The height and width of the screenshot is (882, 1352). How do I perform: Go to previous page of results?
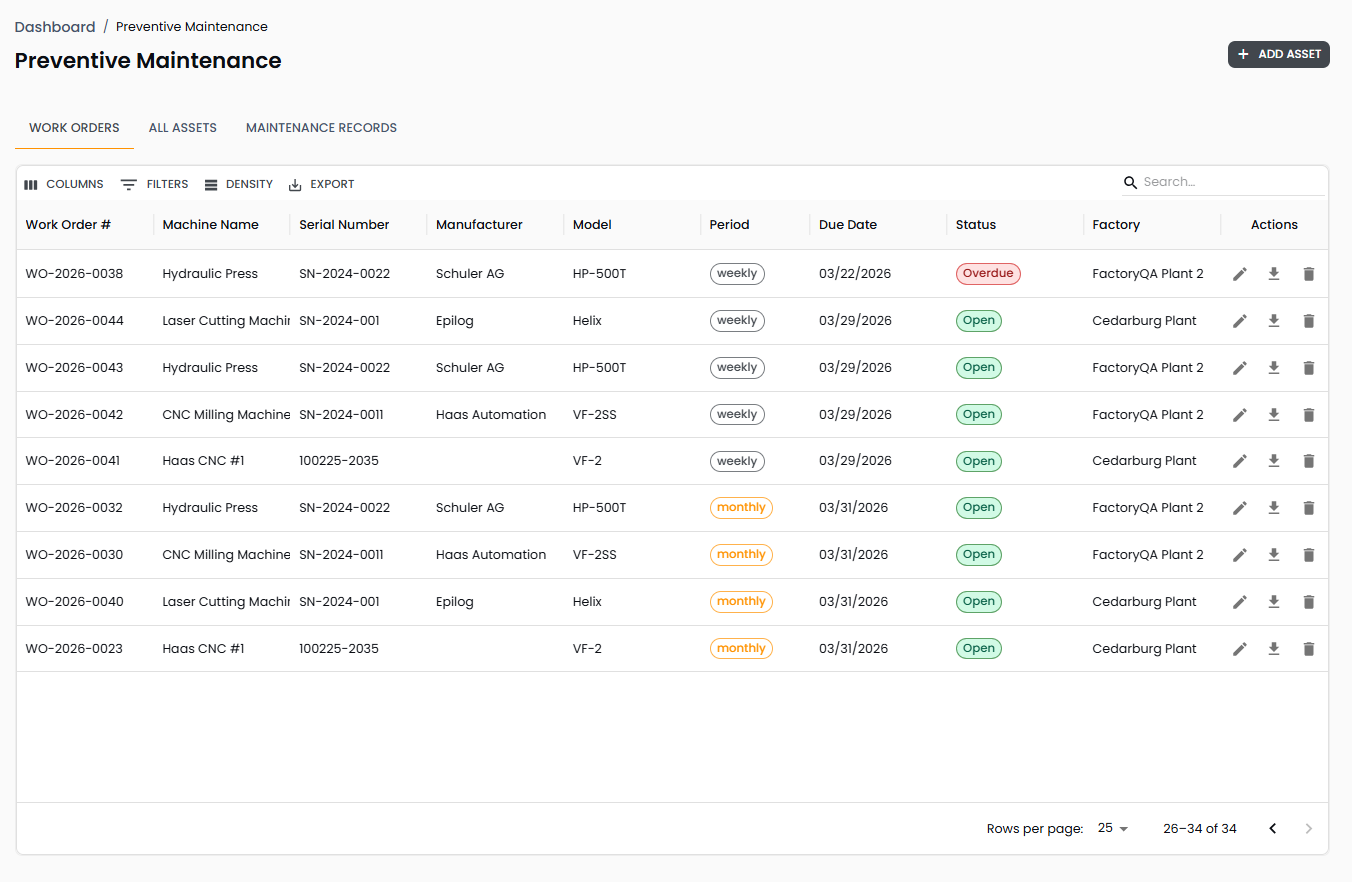(x=1272, y=829)
